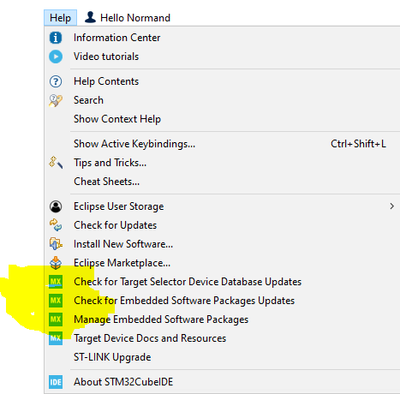Viewport: 400px width, 394px height.
Task: Open Information Center
Action: pyautogui.click(x=117, y=38)
